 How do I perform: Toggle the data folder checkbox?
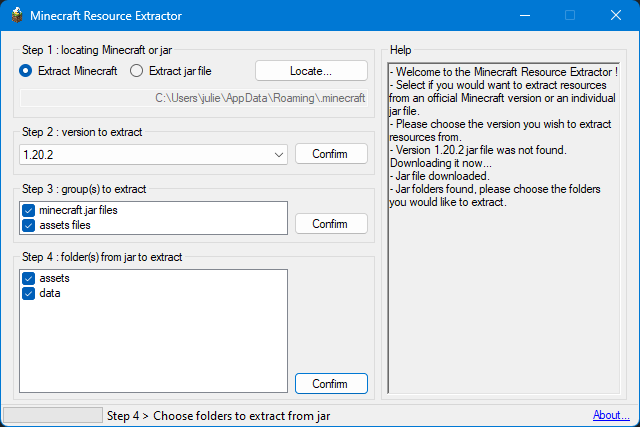pos(28,293)
